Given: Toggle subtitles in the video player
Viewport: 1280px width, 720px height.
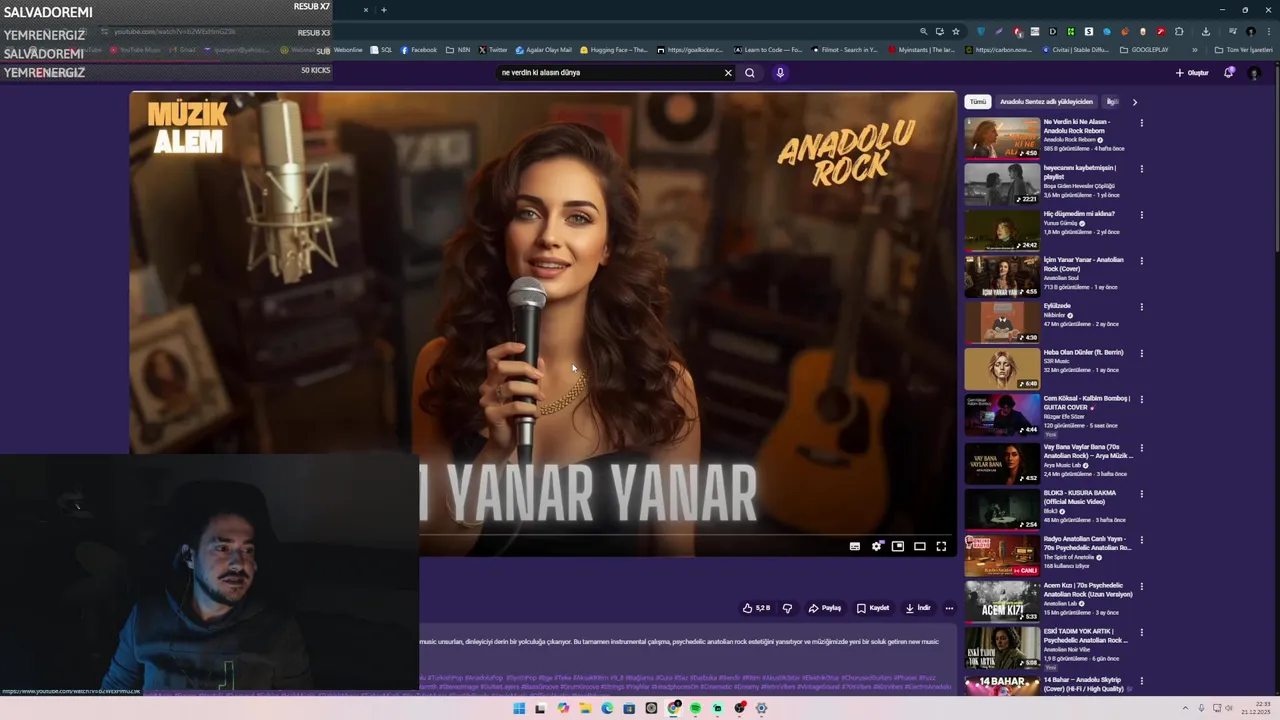Looking at the screenshot, I should (855, 546).
